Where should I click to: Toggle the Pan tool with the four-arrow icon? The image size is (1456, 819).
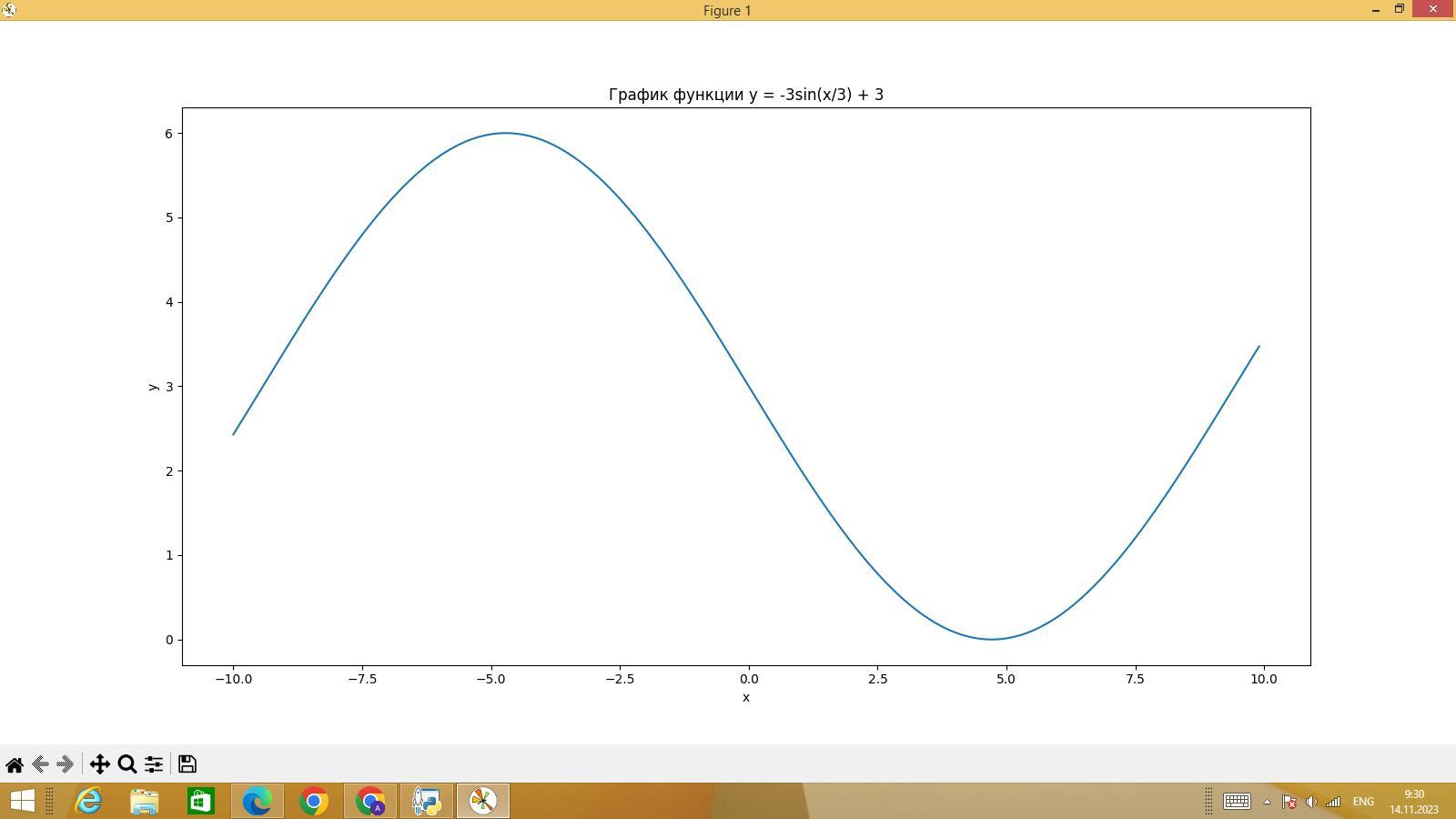click(99, 764)
